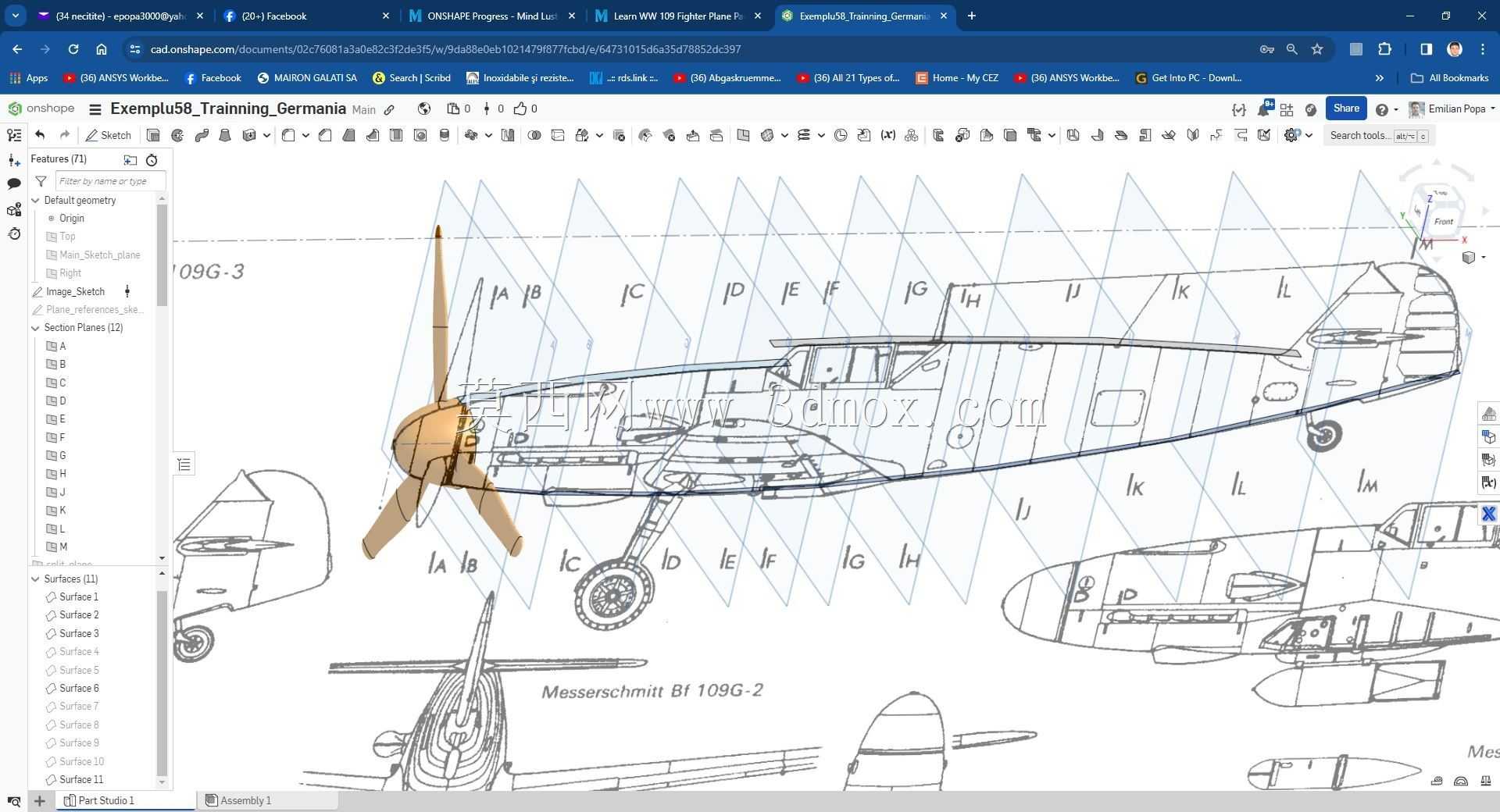Select the Mirror tool
Viewport: 1500px width, 812px height.
coord(508,135)
